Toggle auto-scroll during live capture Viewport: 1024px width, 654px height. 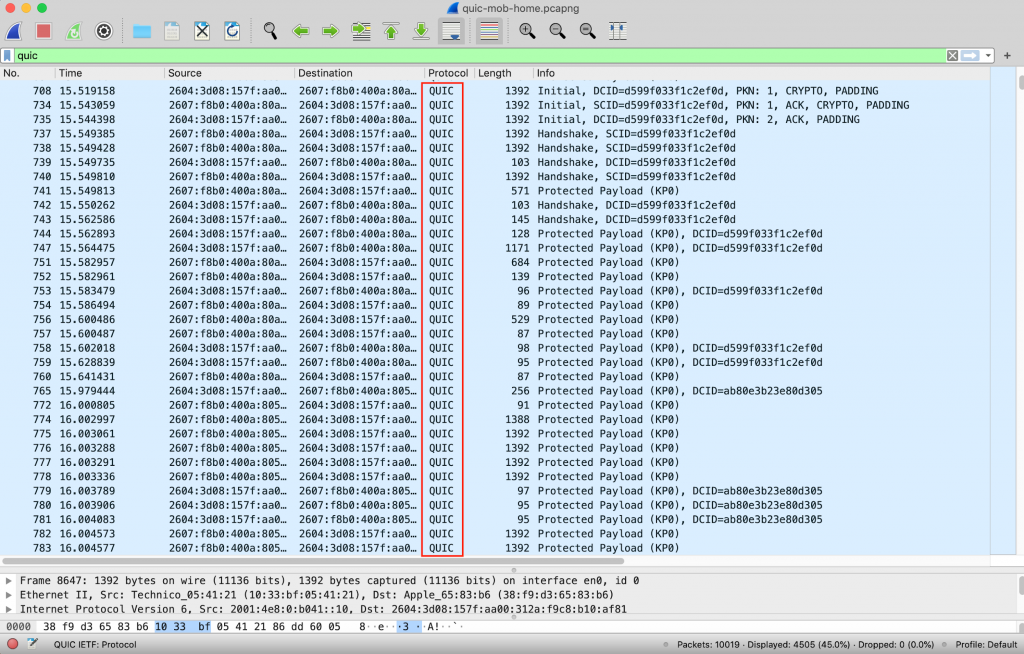451,31
